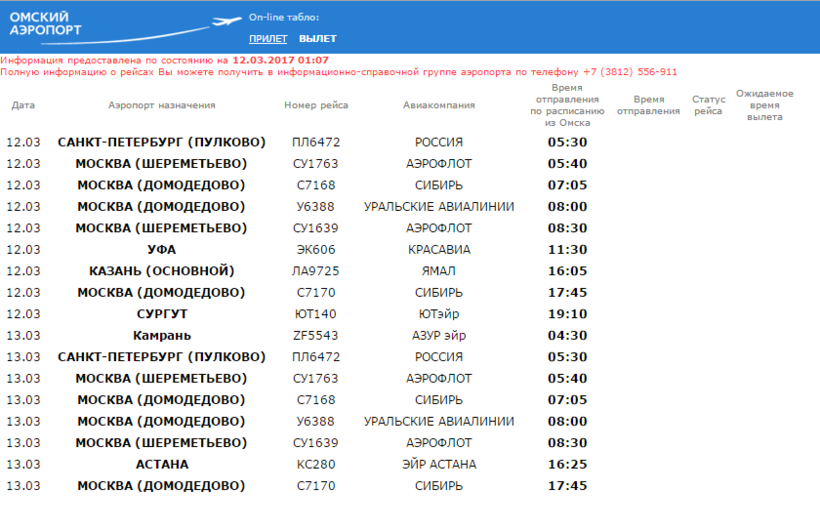Click flight number КС280

coord(316,464)
